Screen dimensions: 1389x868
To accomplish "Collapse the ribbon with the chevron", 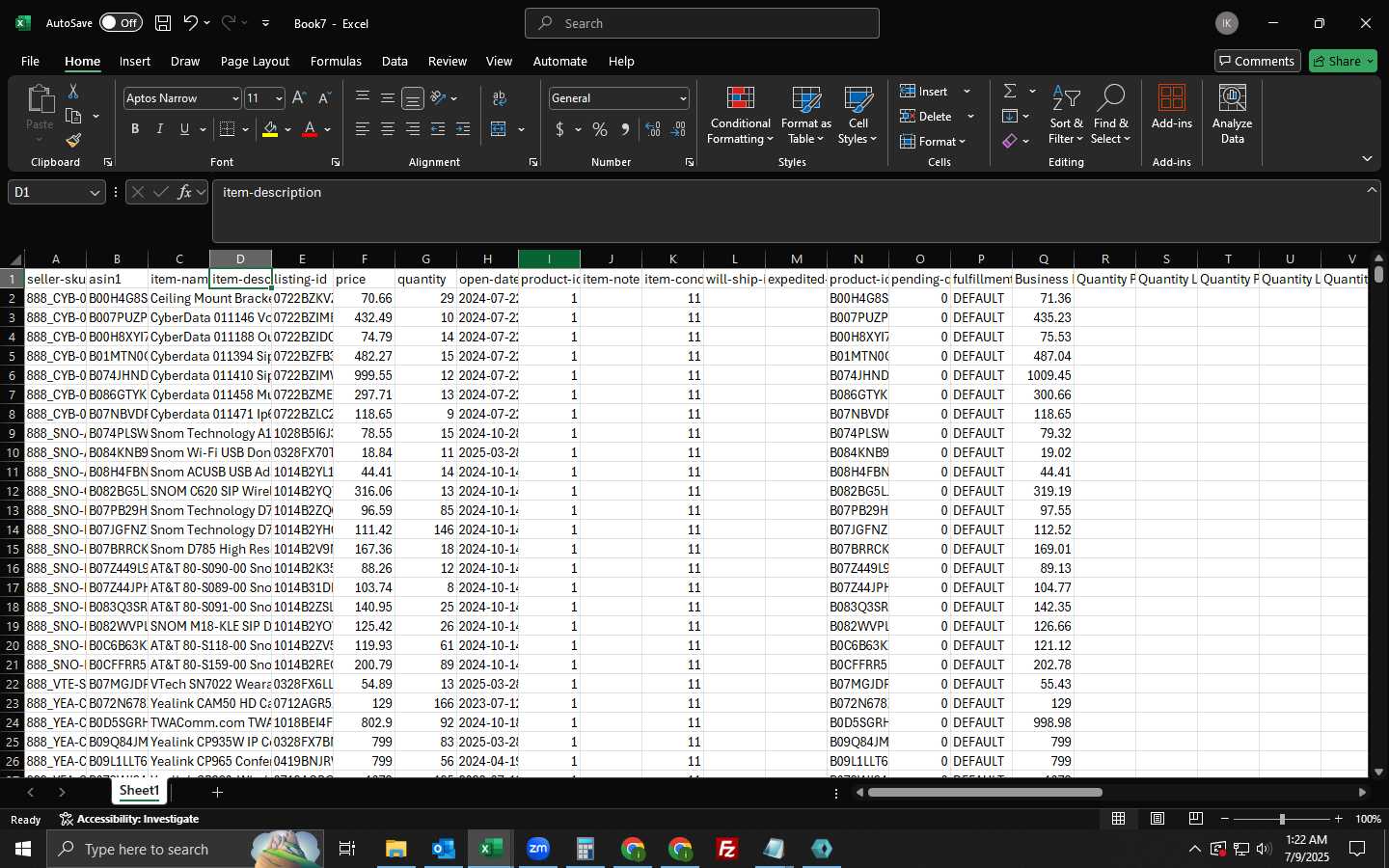I will [x=1367, y=158].
